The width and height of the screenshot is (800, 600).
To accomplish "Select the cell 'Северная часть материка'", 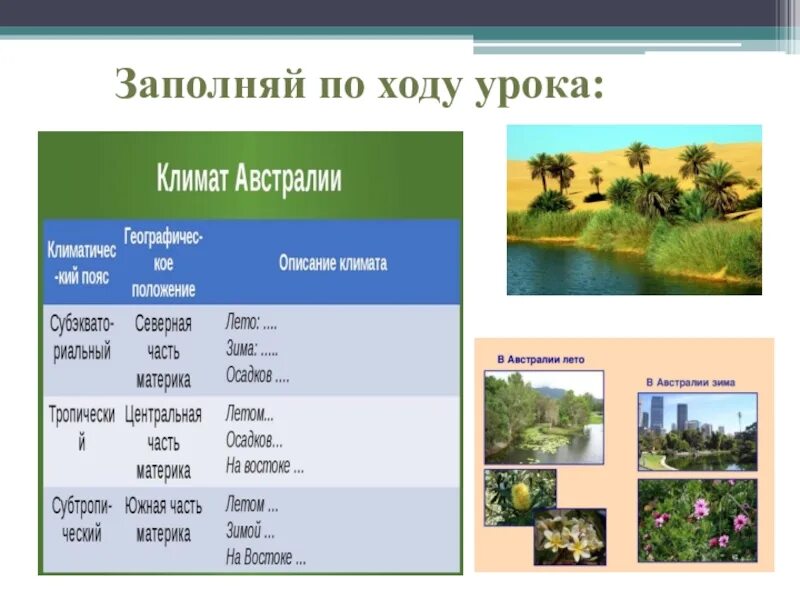I will (x=163, y=352).
